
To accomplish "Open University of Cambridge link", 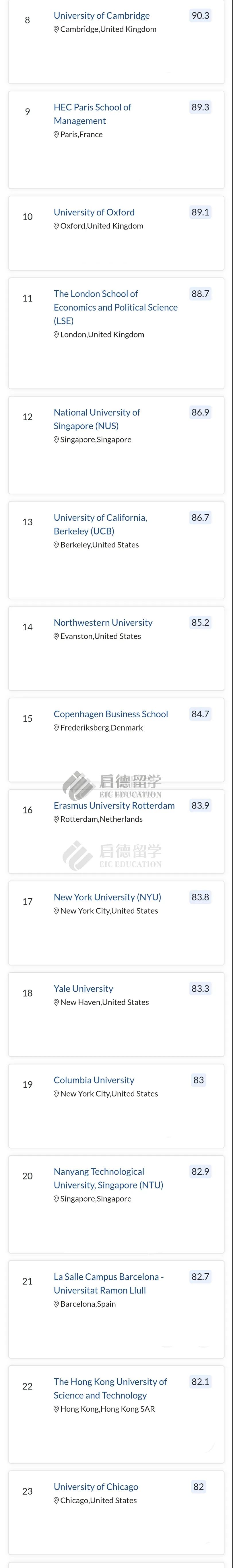I will [x=102, y=16].
